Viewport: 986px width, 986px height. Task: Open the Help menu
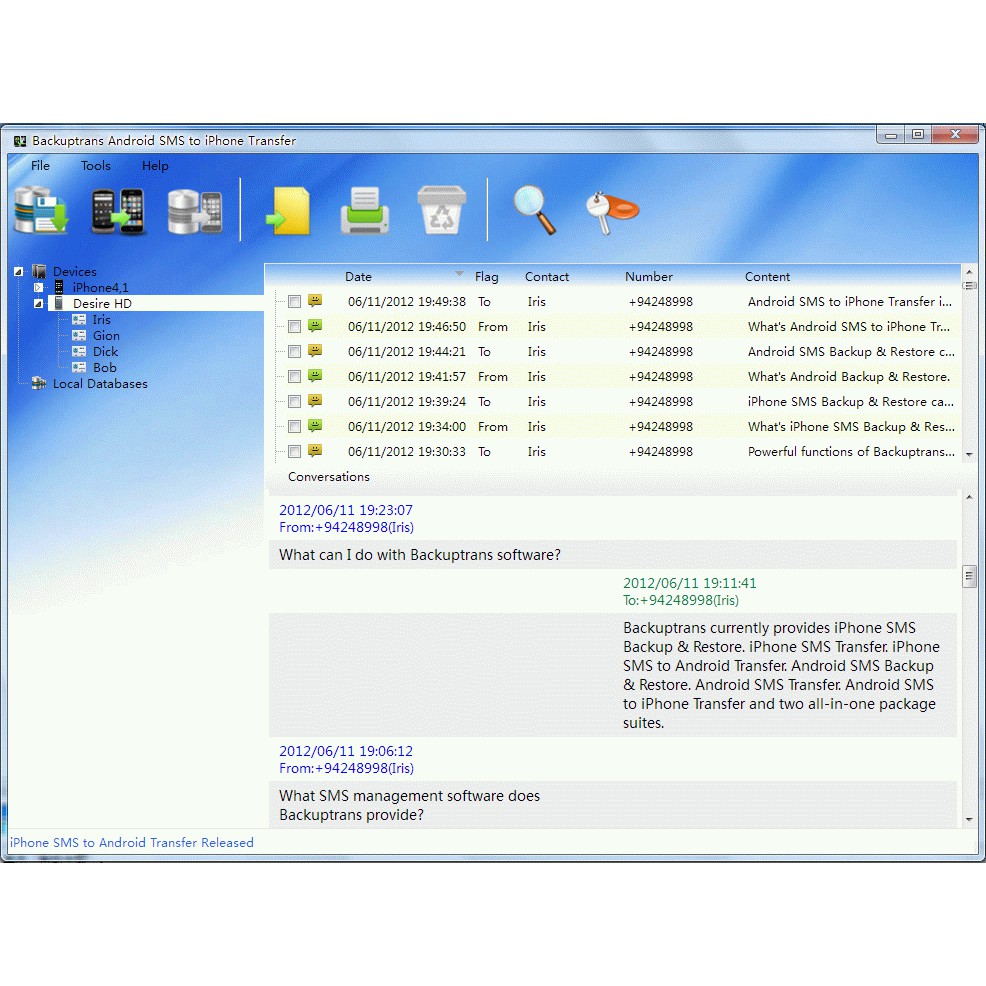pyautogui.click(x=155, y=165)
